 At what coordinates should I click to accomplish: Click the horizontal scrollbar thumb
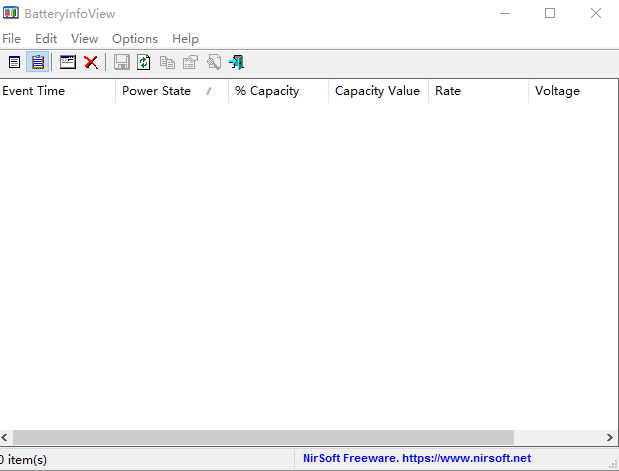tap(263, 437)
